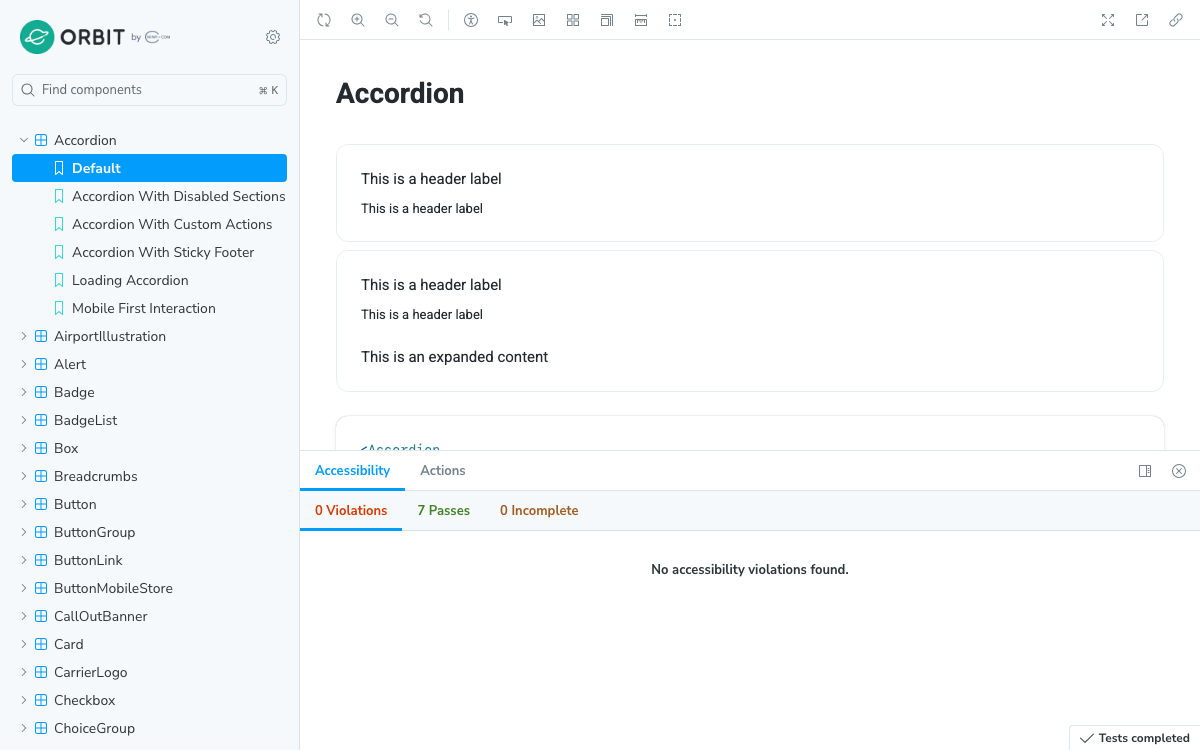Toggle the grid overlay
This screenshot has height=750, width=1200.
[x=573, y=20]
